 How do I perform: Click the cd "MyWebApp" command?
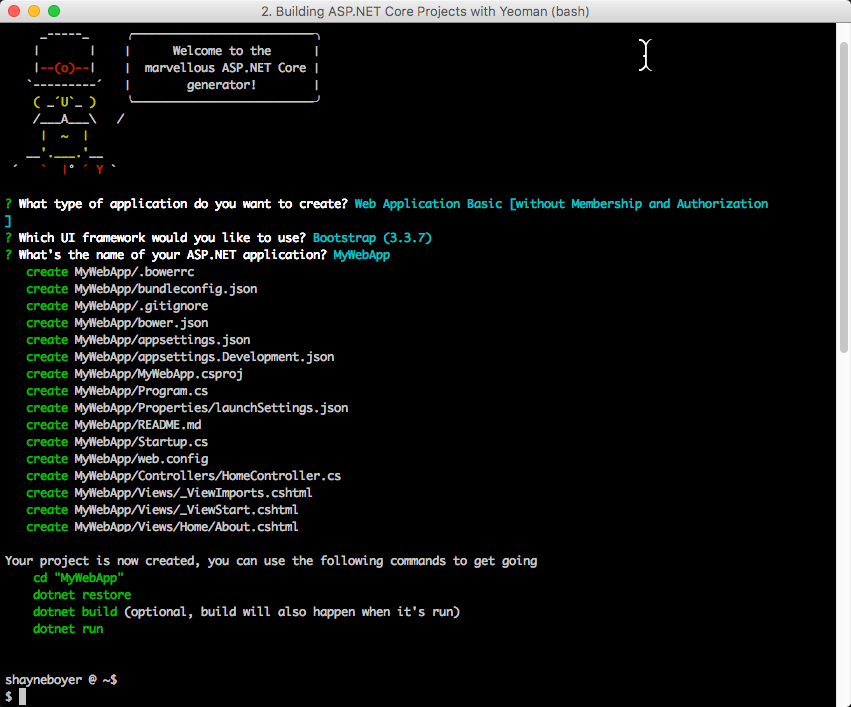tap(79, 578)
